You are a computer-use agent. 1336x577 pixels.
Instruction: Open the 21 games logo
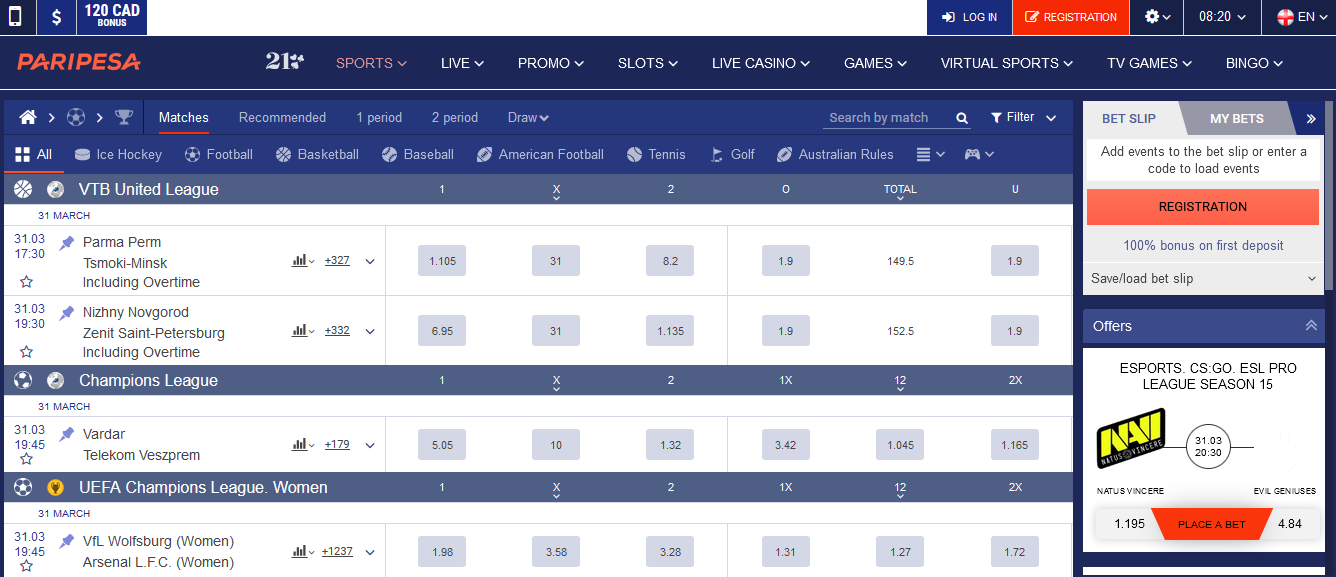pos(284,61)
